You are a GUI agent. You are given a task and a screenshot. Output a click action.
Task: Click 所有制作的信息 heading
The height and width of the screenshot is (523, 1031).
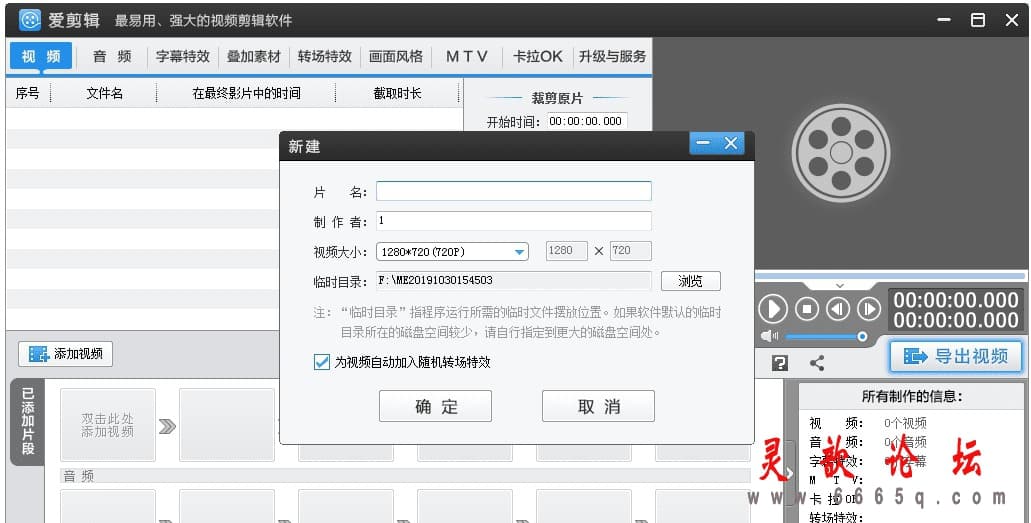coord(912,396)
